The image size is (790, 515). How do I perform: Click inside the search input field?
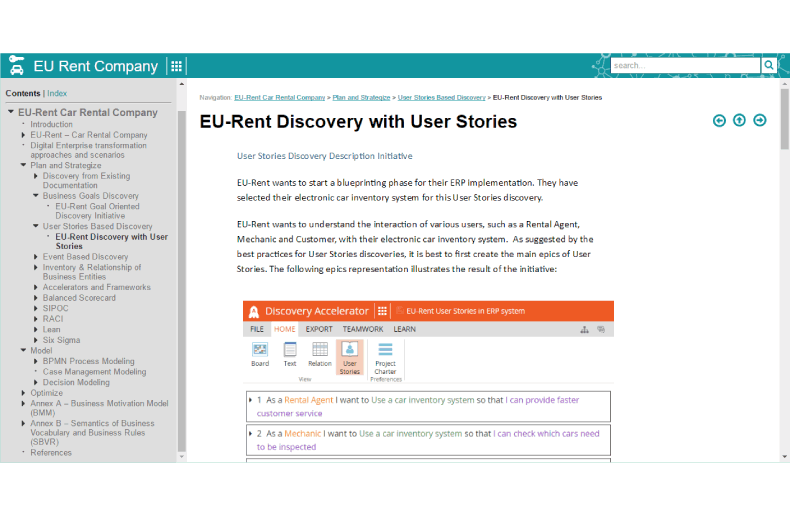coord(684,65)
